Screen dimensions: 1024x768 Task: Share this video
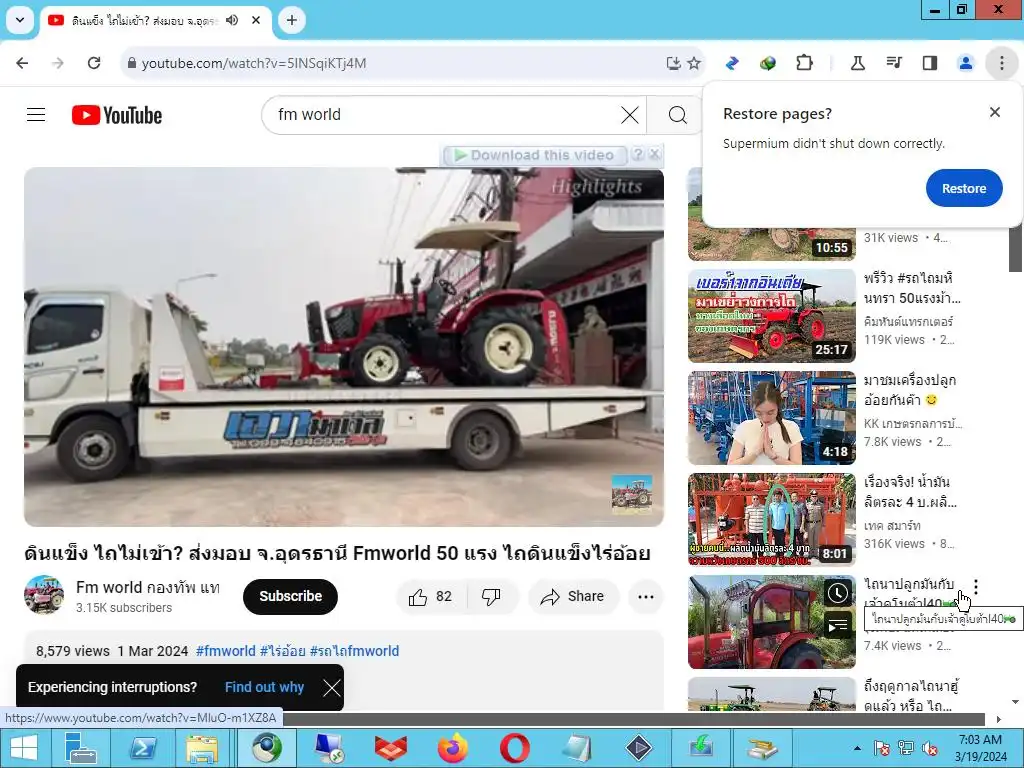tap(573, 596)
